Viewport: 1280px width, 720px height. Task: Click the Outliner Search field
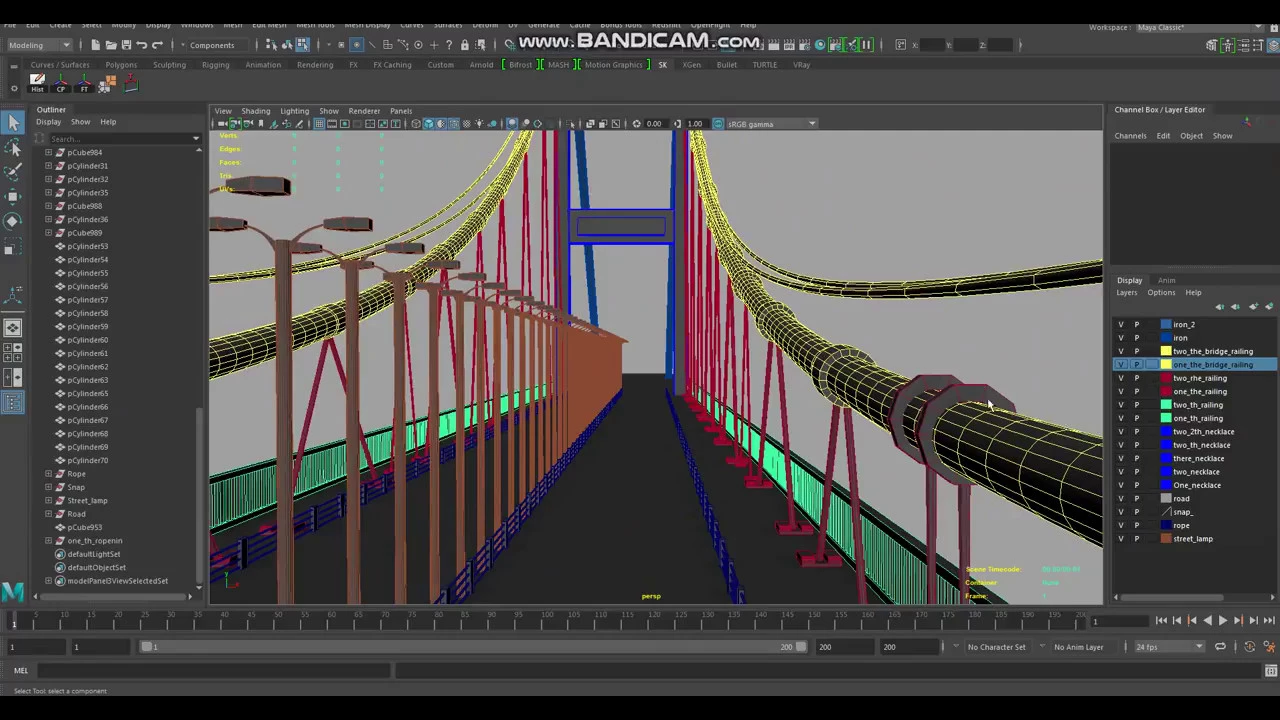click(118, 138)
